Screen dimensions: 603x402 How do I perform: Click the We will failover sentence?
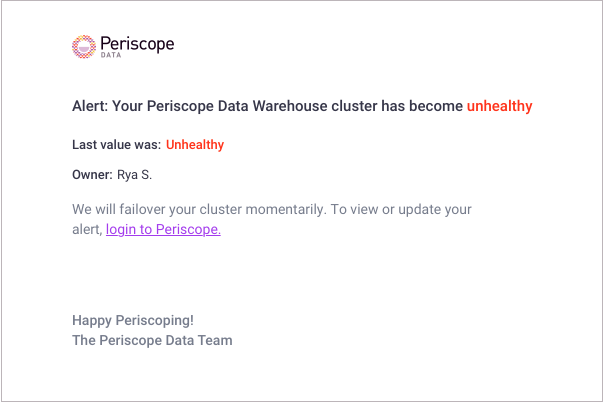pos(199,210)
